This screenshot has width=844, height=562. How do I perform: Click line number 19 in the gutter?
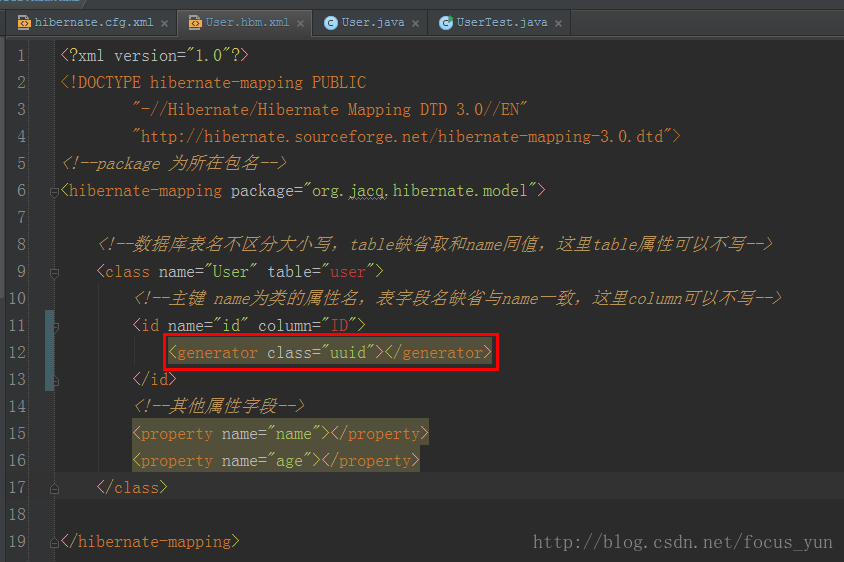pos(17,541)
